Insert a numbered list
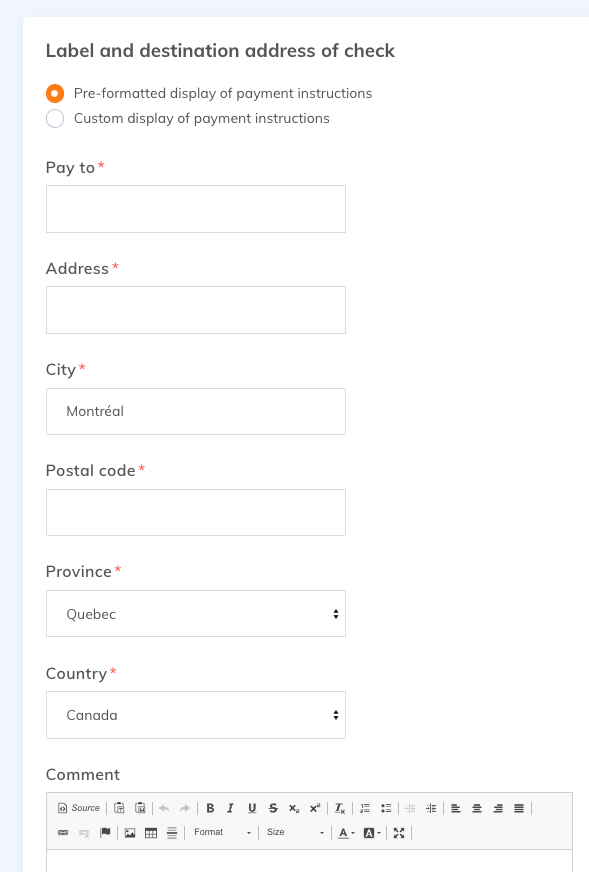Image resolution: width=589 pixels, height=872 pixels. (365, 808)
